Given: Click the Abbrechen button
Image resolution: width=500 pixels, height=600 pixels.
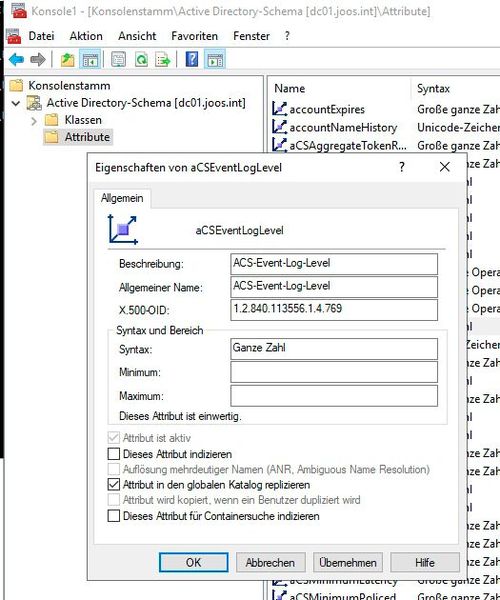Looking at the screenshot, I should coord(270,562).
